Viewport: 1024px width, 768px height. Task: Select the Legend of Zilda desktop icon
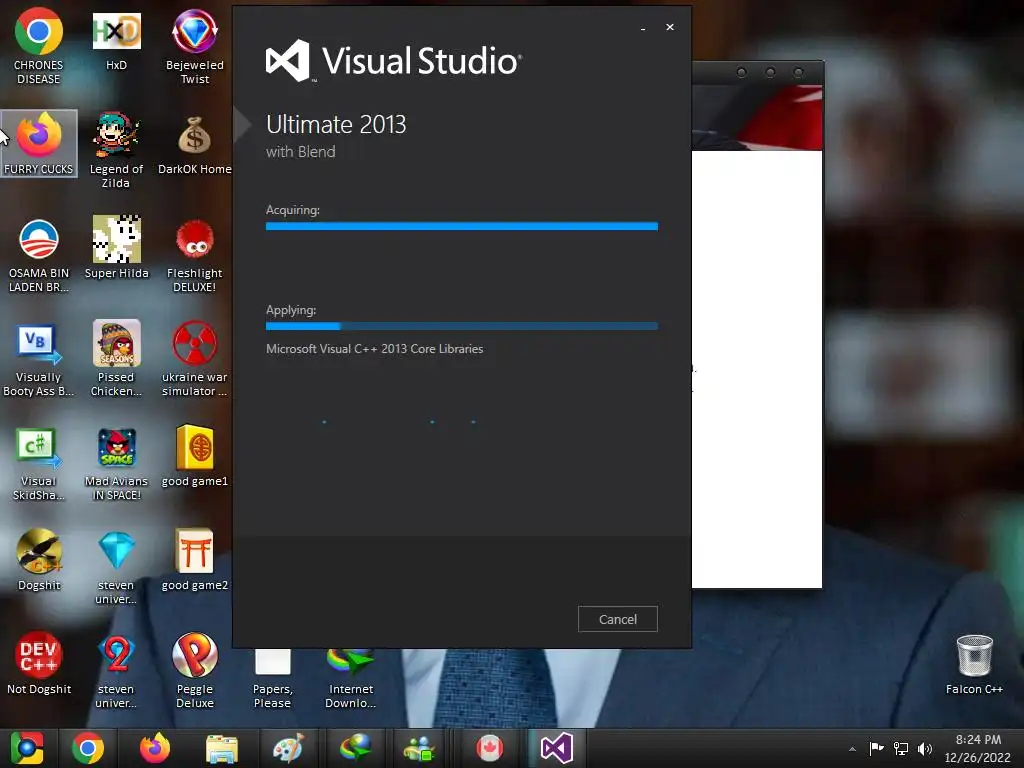click(x=116, y=150)
